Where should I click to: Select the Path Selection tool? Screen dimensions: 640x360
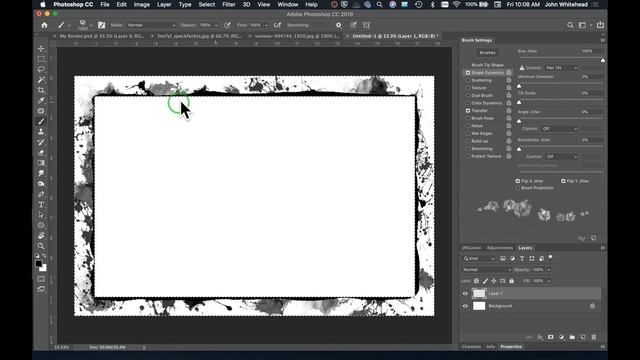(41, 215)
